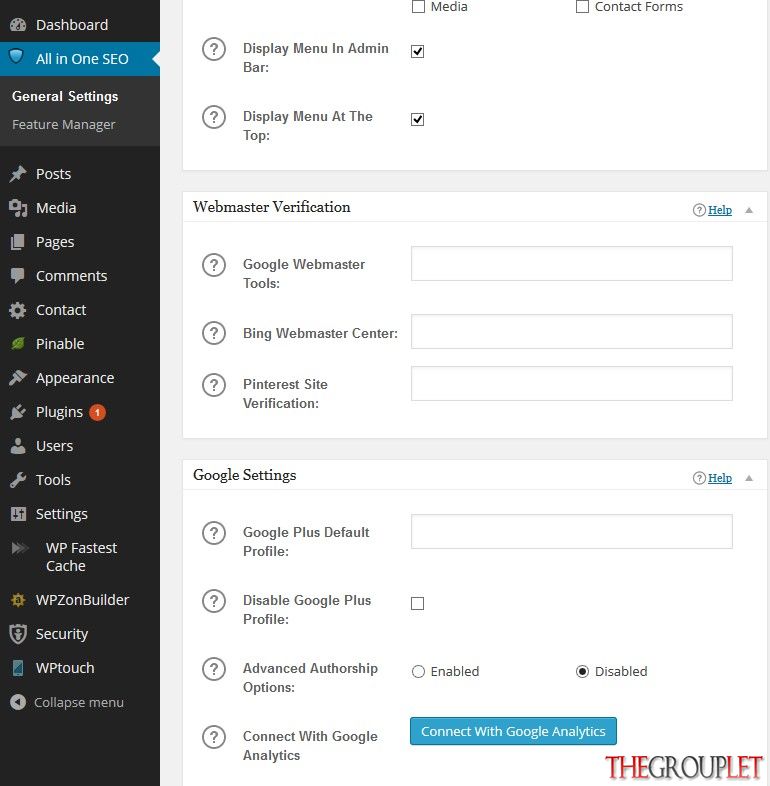Click the Plugins update count badge
This screenshot has height=786, width=770.
(97, 413)
